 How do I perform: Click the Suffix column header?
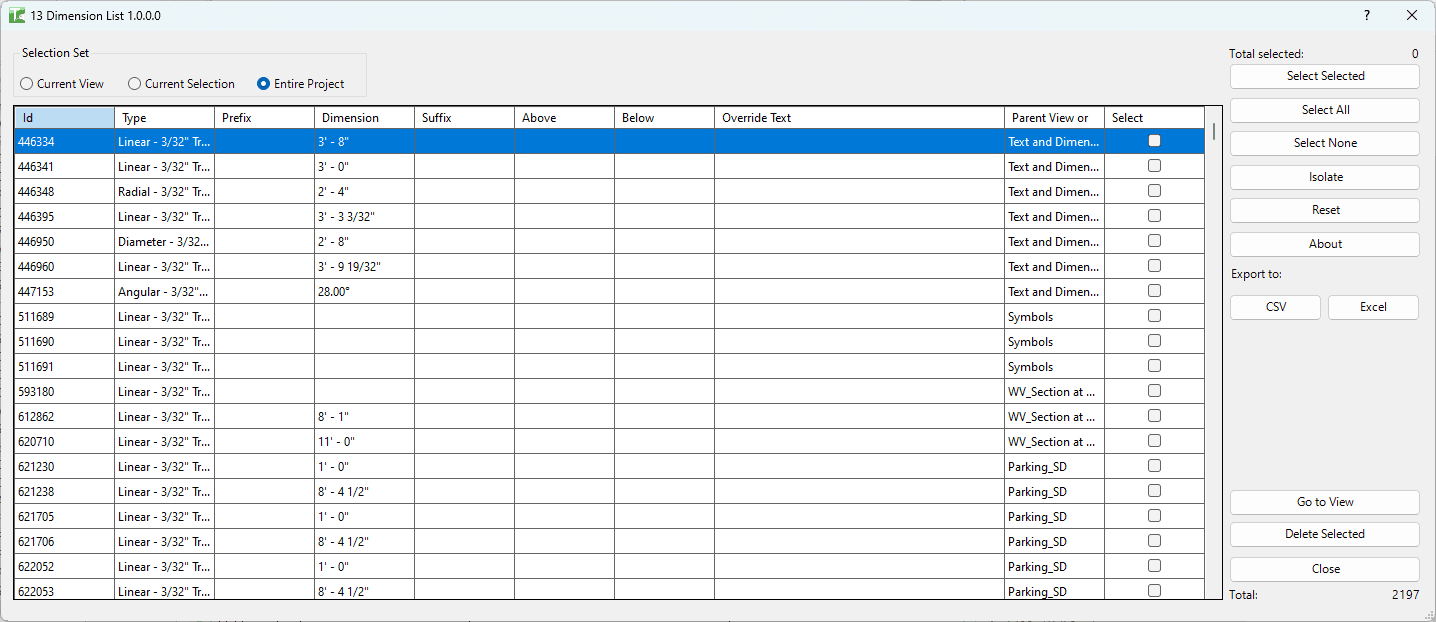pyautogui.click(x=465, y=118)
